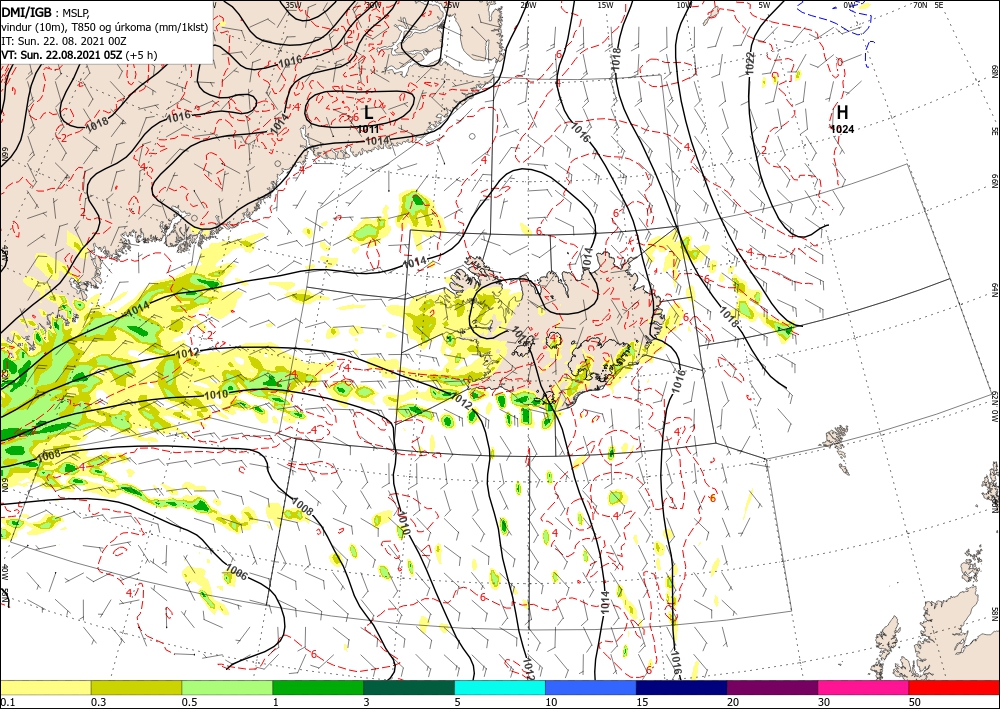Click the 'vindur (10m), T850 og úrkoma' line
This screenshot has width=1000, height=709.
click(105, 27)
